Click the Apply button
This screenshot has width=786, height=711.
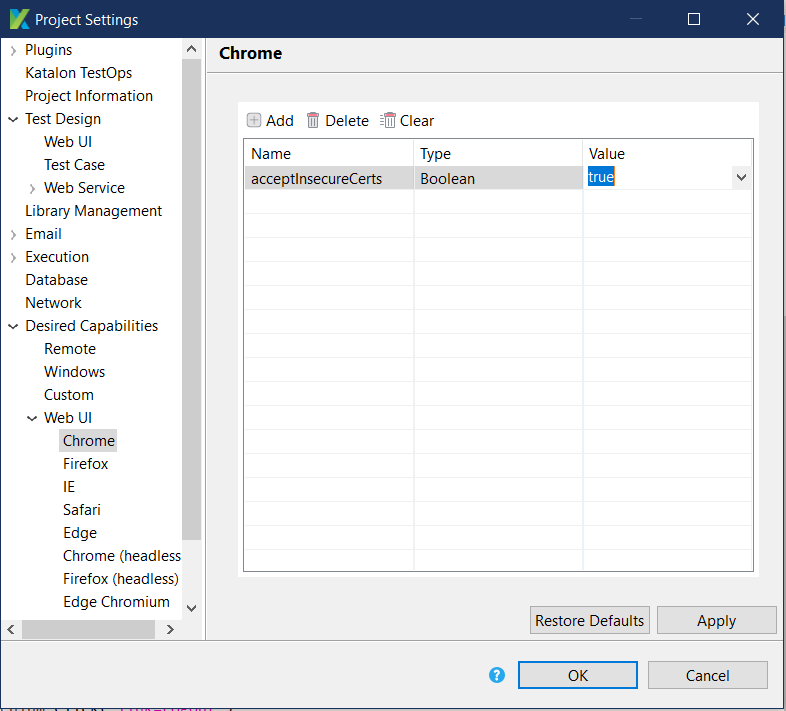pyautogui.click(x=716, y=620)
